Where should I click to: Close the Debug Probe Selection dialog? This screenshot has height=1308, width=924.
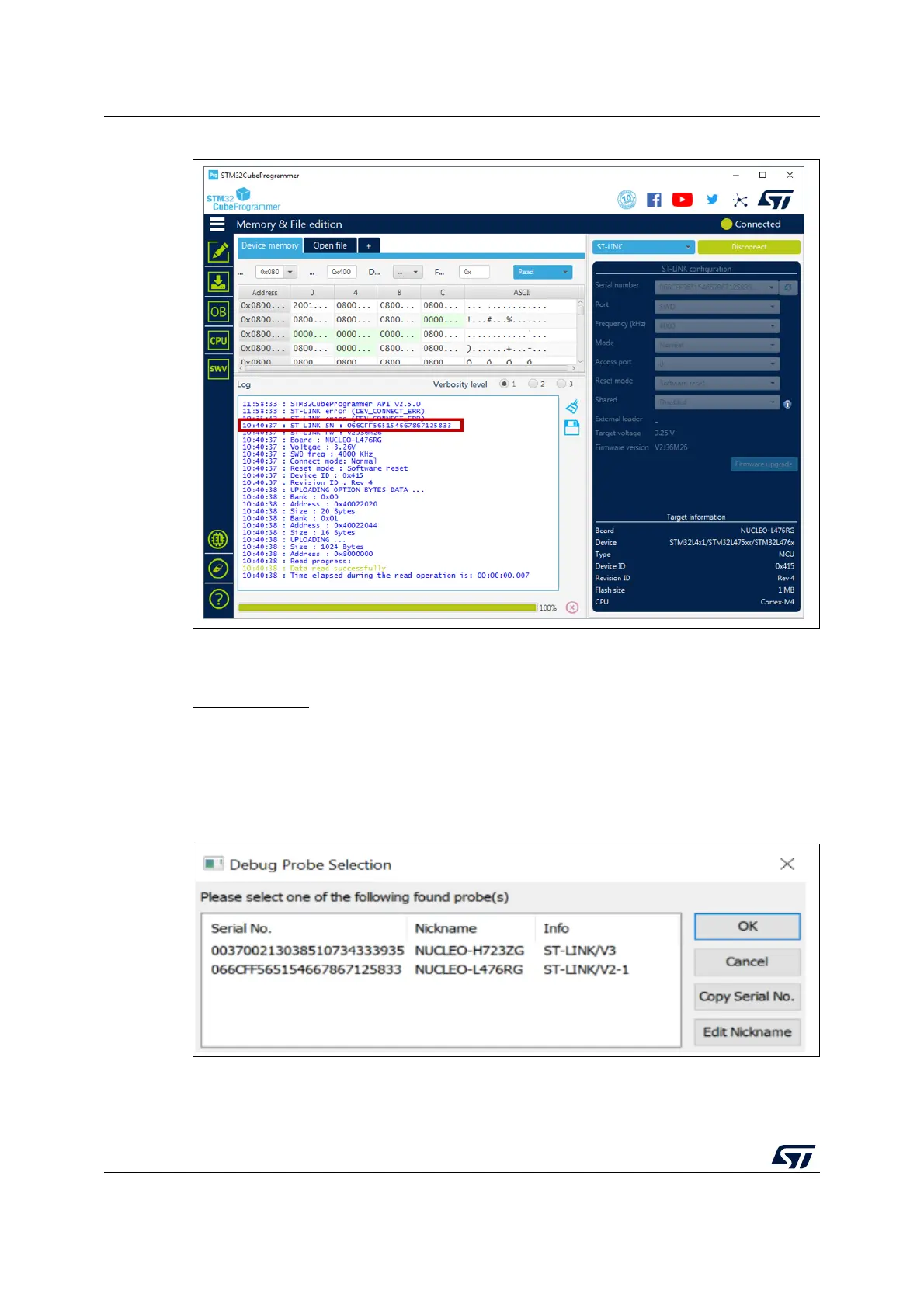787,864
